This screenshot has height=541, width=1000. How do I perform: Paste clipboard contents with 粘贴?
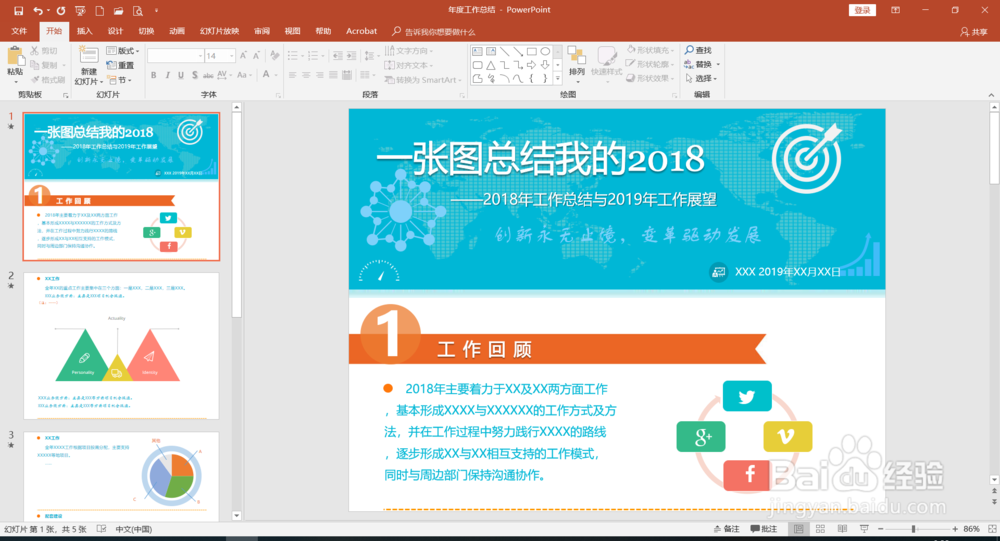(x=15, y=64)
